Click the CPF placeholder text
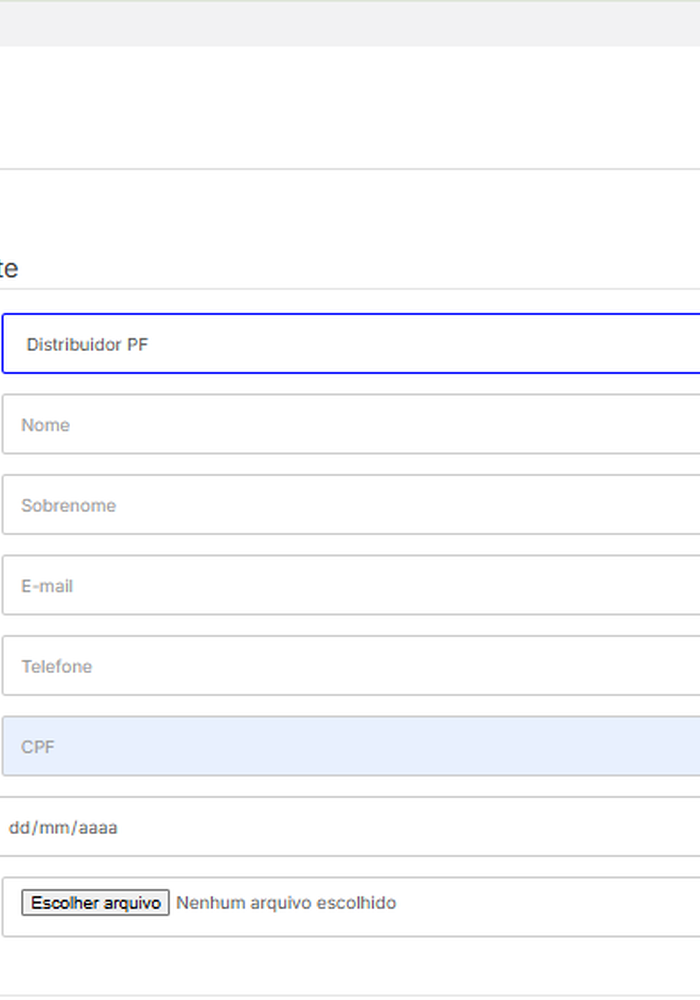 point(38,747)
